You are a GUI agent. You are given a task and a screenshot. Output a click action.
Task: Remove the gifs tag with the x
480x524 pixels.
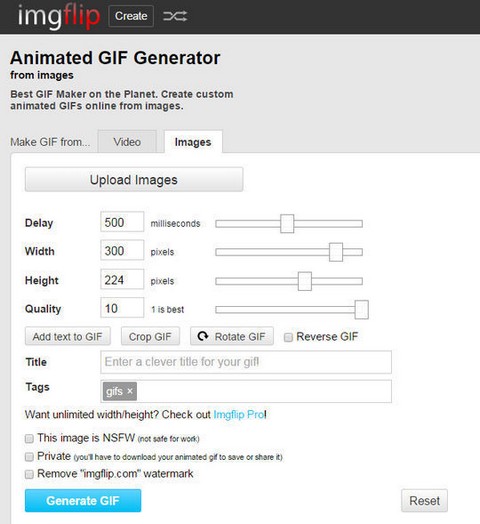click(x=130, y=391)
